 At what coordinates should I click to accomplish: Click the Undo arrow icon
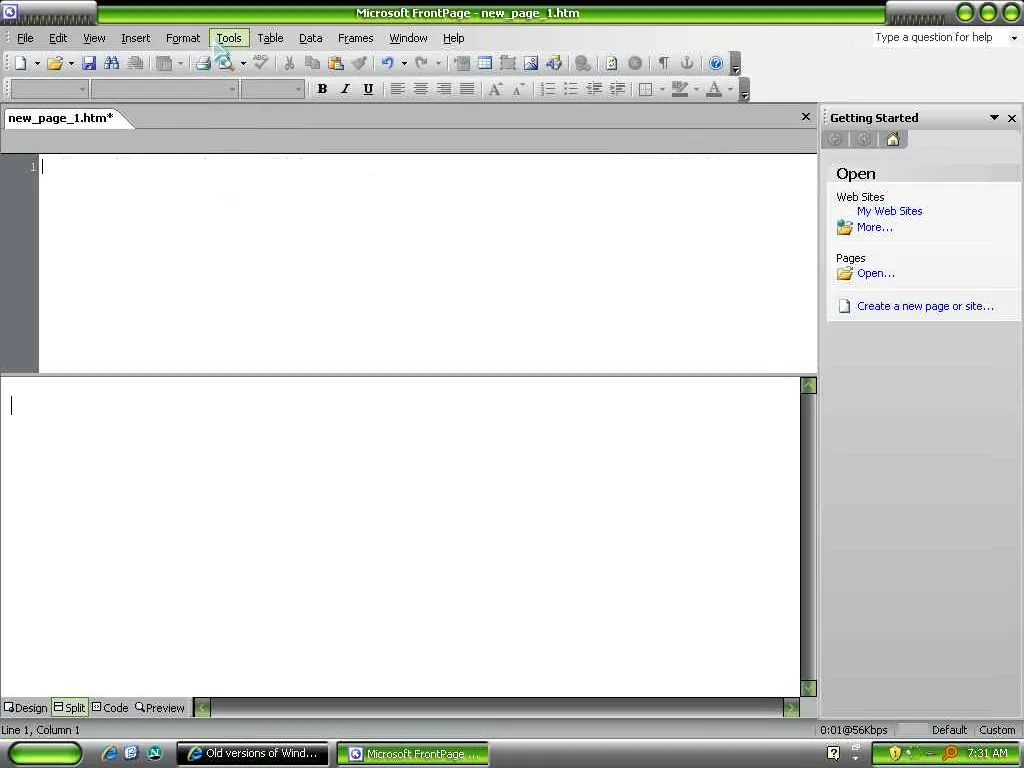point(388,63)
